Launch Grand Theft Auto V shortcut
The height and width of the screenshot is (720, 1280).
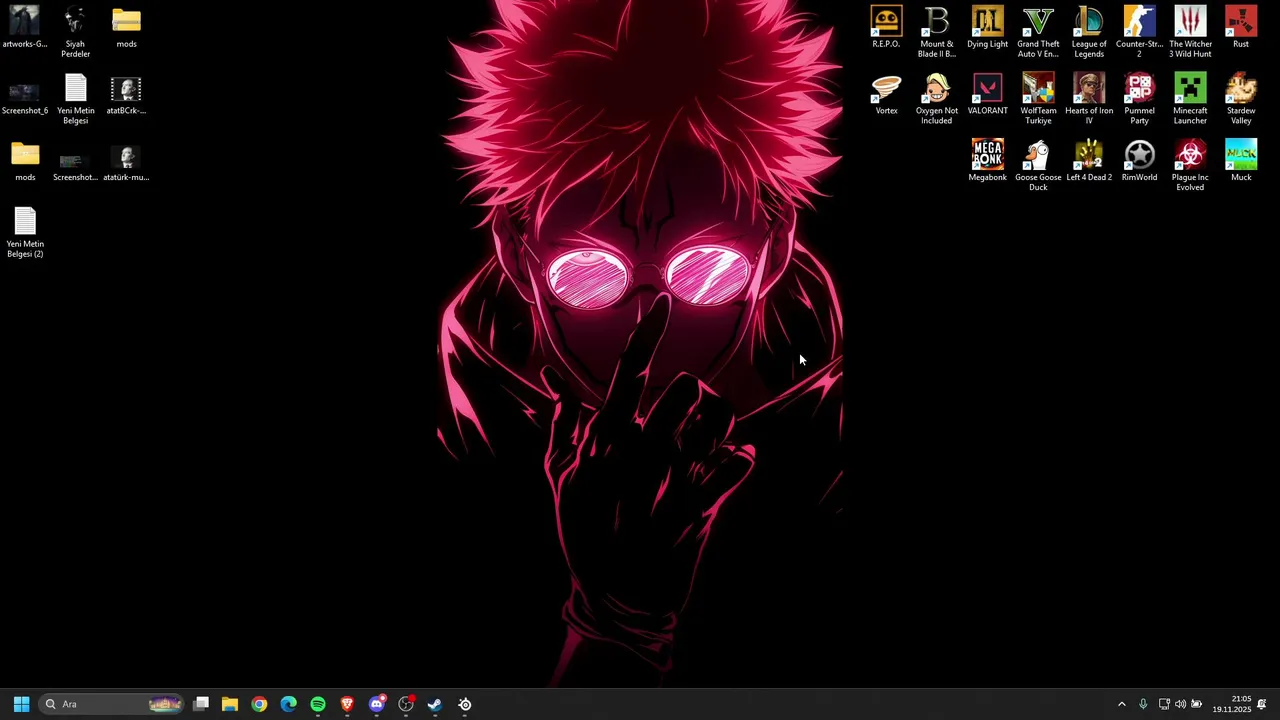point(1038,32)
